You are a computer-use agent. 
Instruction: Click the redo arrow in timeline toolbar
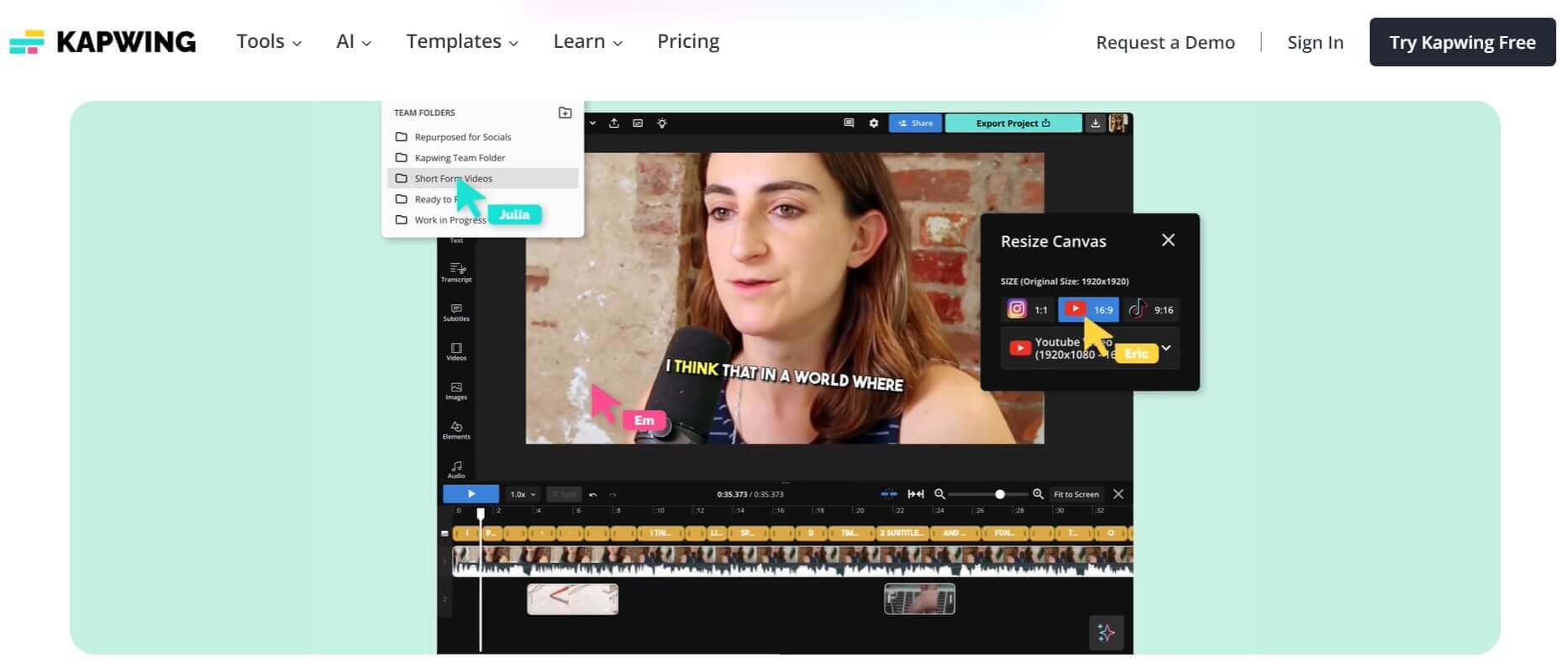click(613, 495)
